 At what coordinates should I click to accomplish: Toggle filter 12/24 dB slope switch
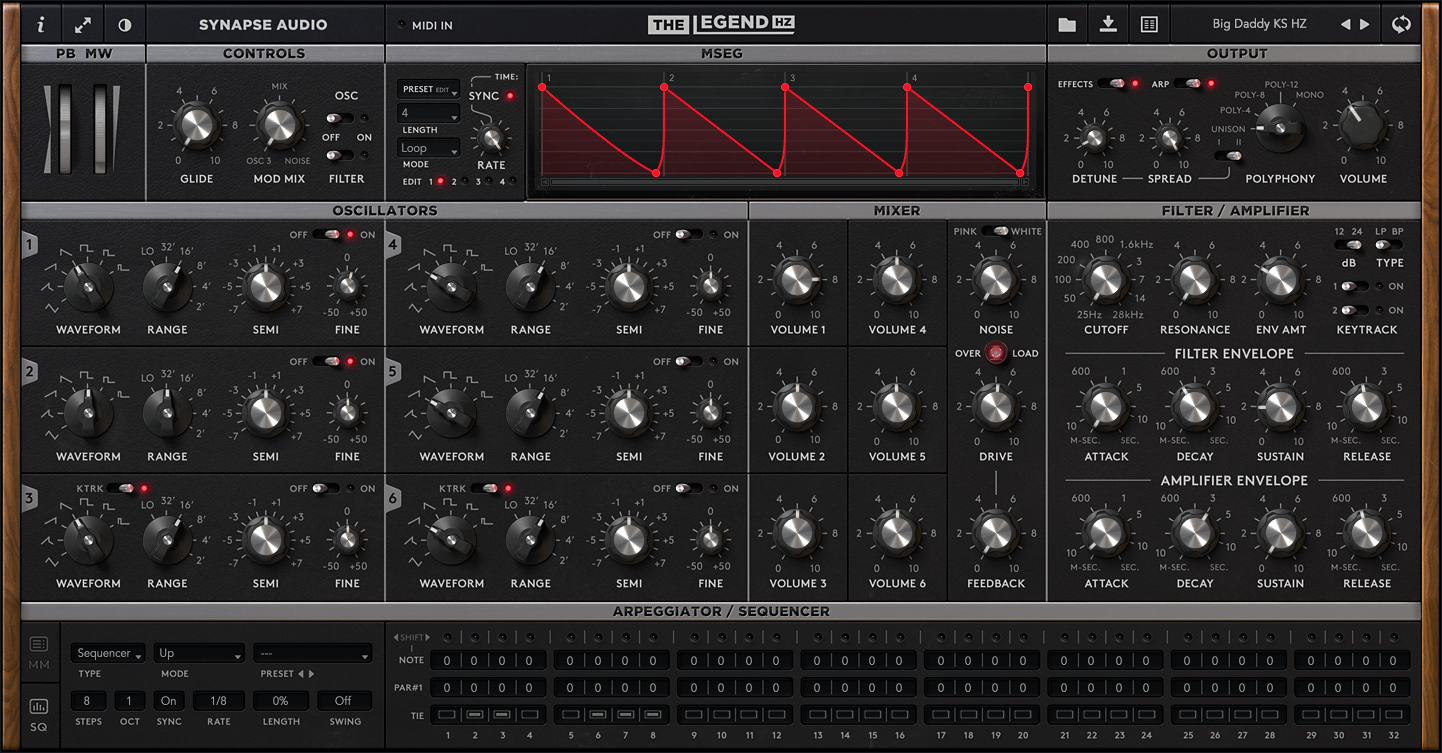pyautogui.click(x=1348, y=245)
